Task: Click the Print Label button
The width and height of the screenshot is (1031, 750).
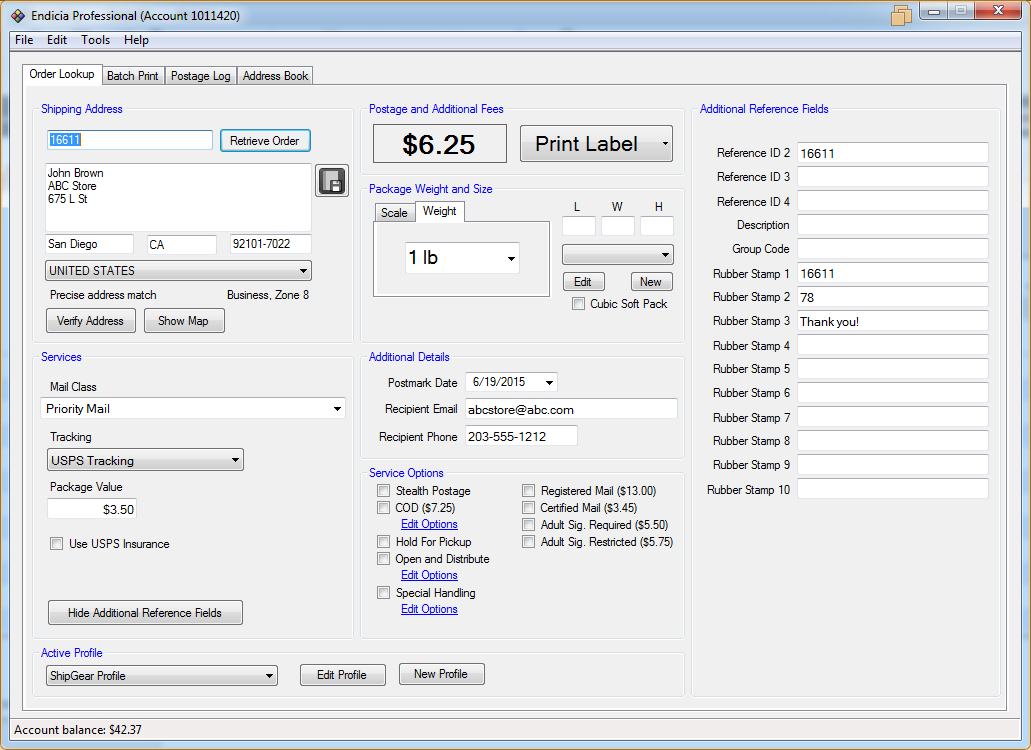Action: coord(587,143)
